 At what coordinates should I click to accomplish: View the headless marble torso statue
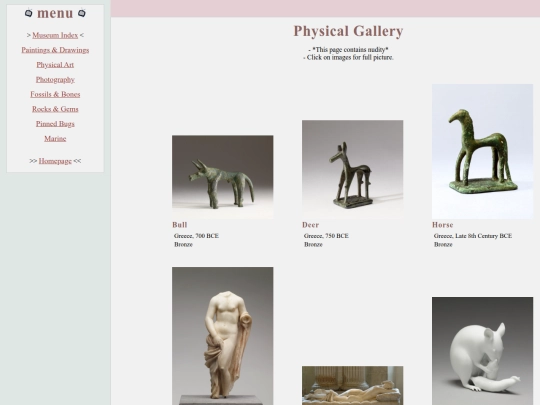tap(223, 336)
